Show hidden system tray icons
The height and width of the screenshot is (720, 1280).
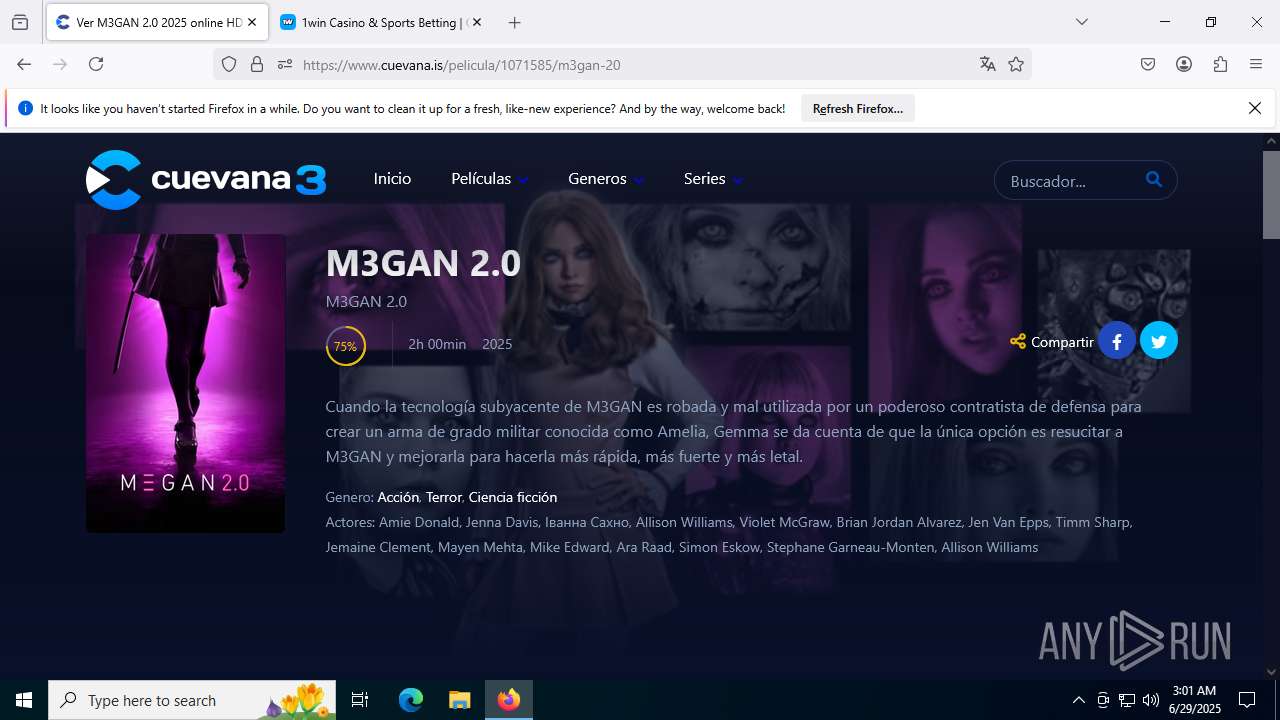click(x=1078, y=700)
